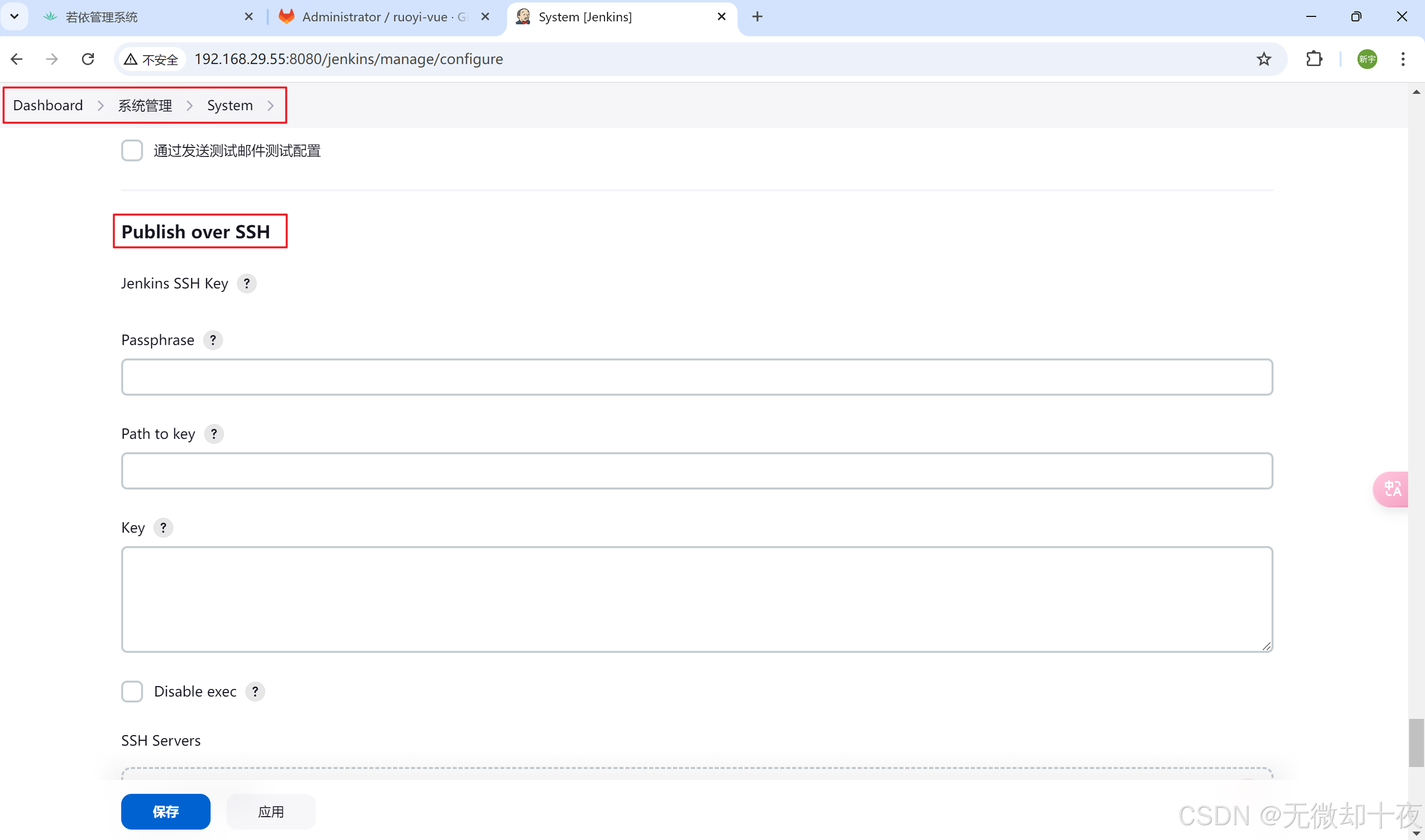Expand the chevron after 系统管理 breadcrumb

(190, 106)
